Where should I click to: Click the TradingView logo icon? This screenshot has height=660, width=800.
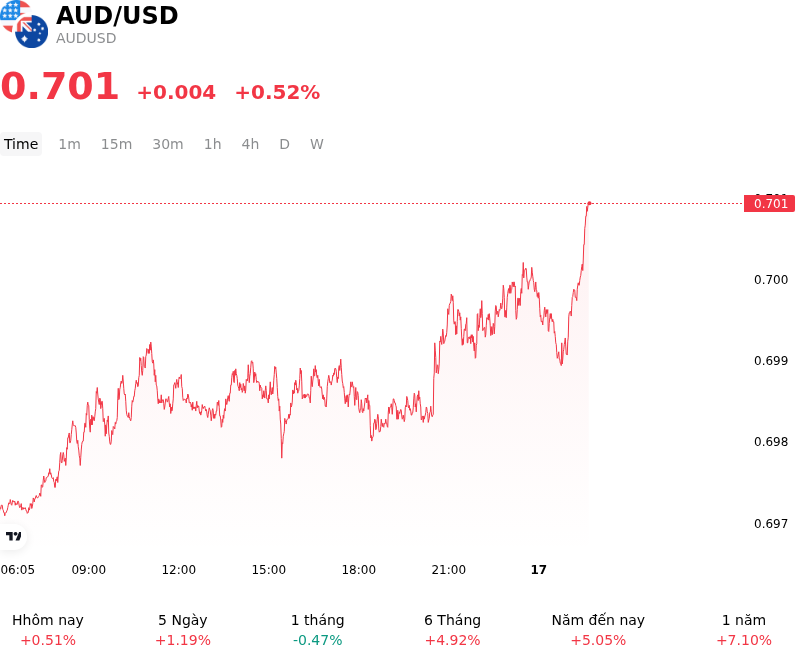[x=13, y=536]
